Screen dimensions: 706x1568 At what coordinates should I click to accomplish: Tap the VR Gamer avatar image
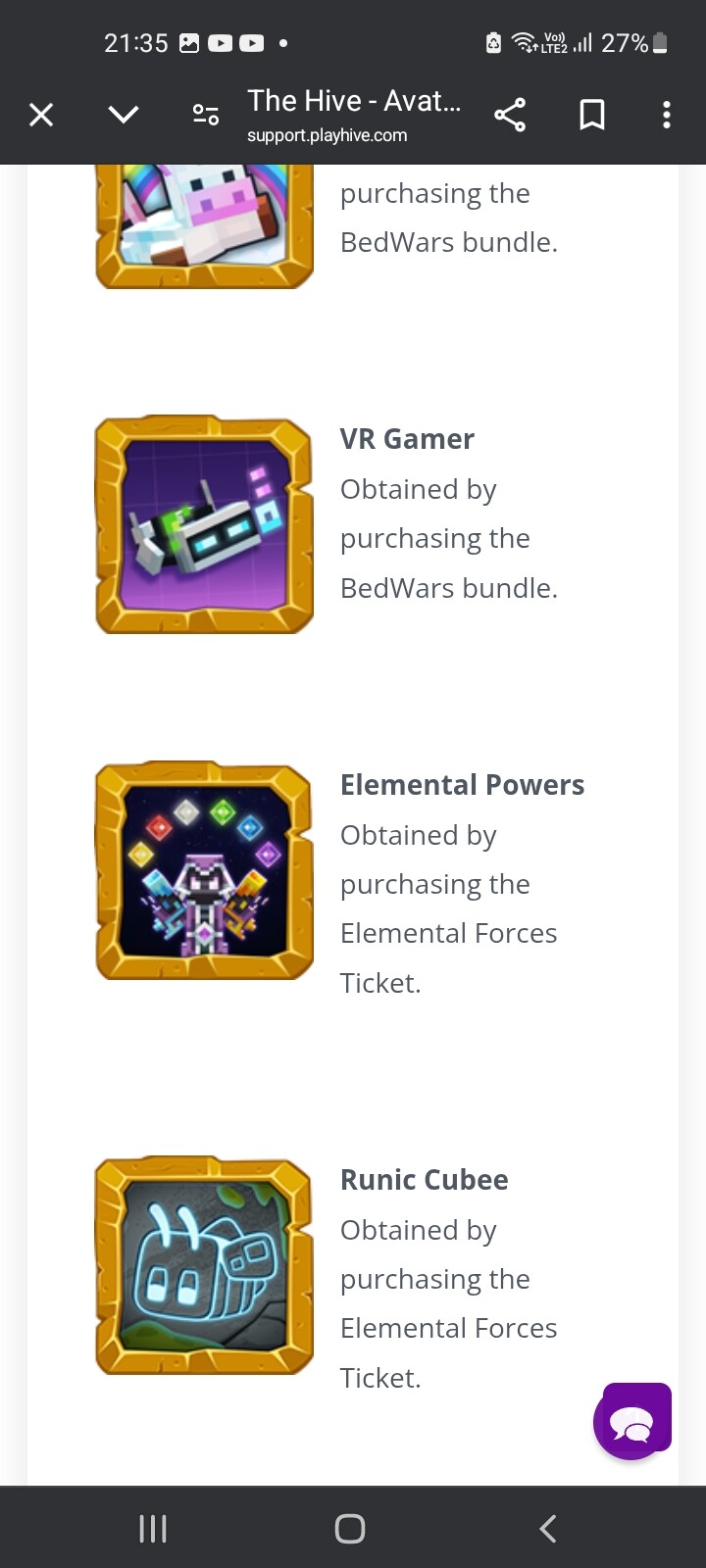tap(204, 525)
